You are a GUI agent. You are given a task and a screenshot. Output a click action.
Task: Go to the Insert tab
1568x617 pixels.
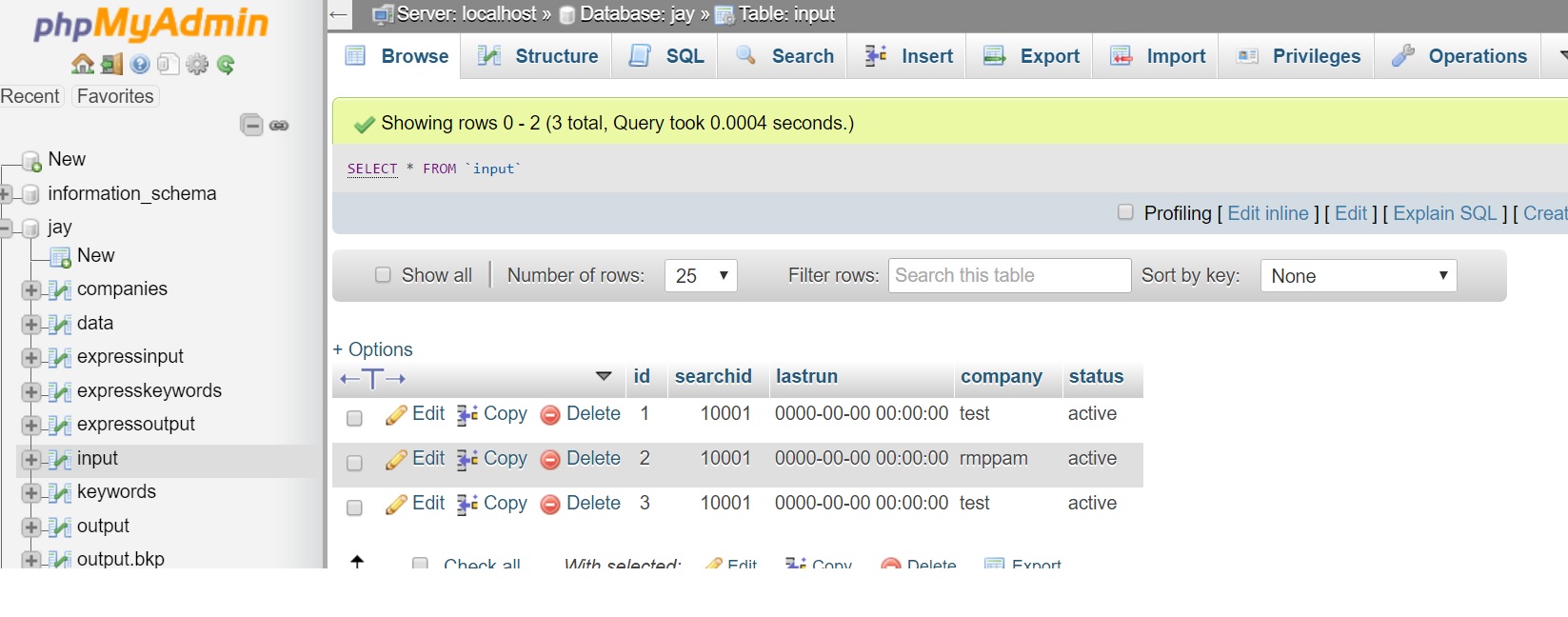[x=908, y=56]
